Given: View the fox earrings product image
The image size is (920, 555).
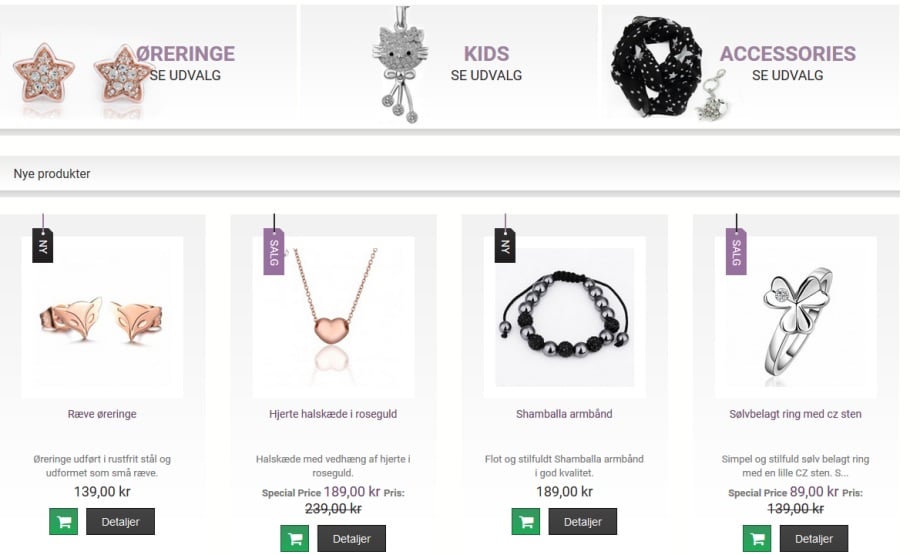Looking at the screenshot, I should [x=102, y=317].
